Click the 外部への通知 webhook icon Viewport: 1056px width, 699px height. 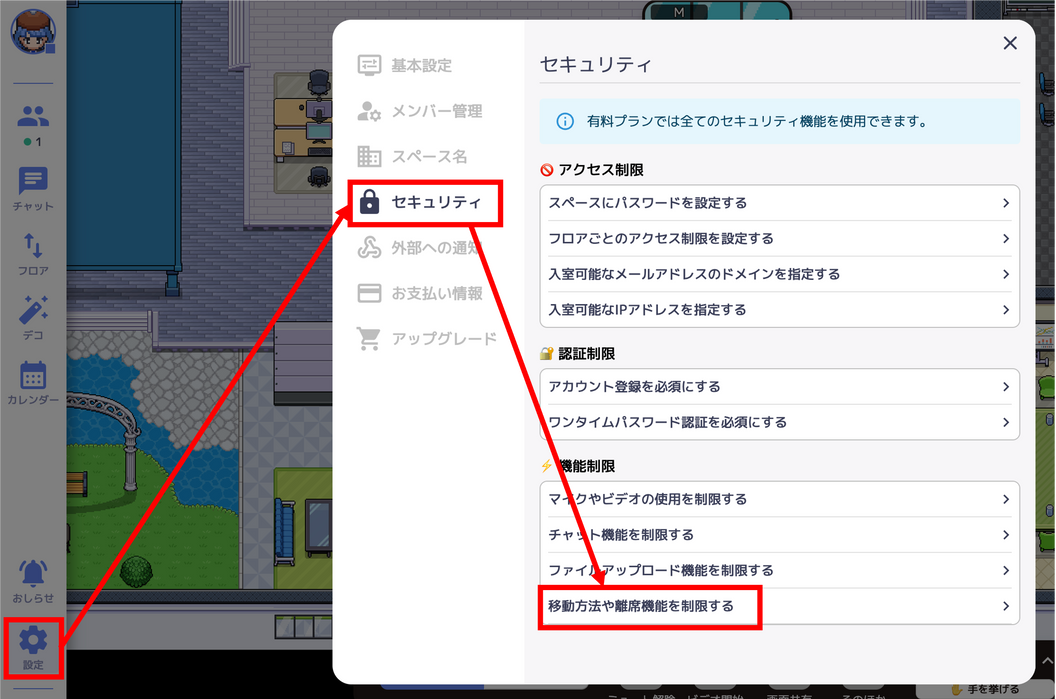369,247
